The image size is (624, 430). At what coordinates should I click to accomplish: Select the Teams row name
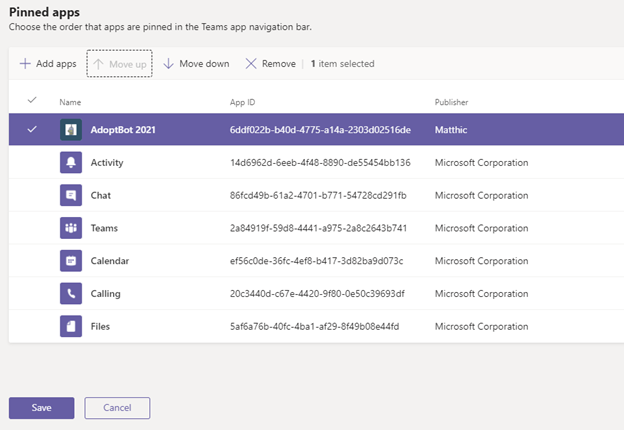click(x=104, y=228)
